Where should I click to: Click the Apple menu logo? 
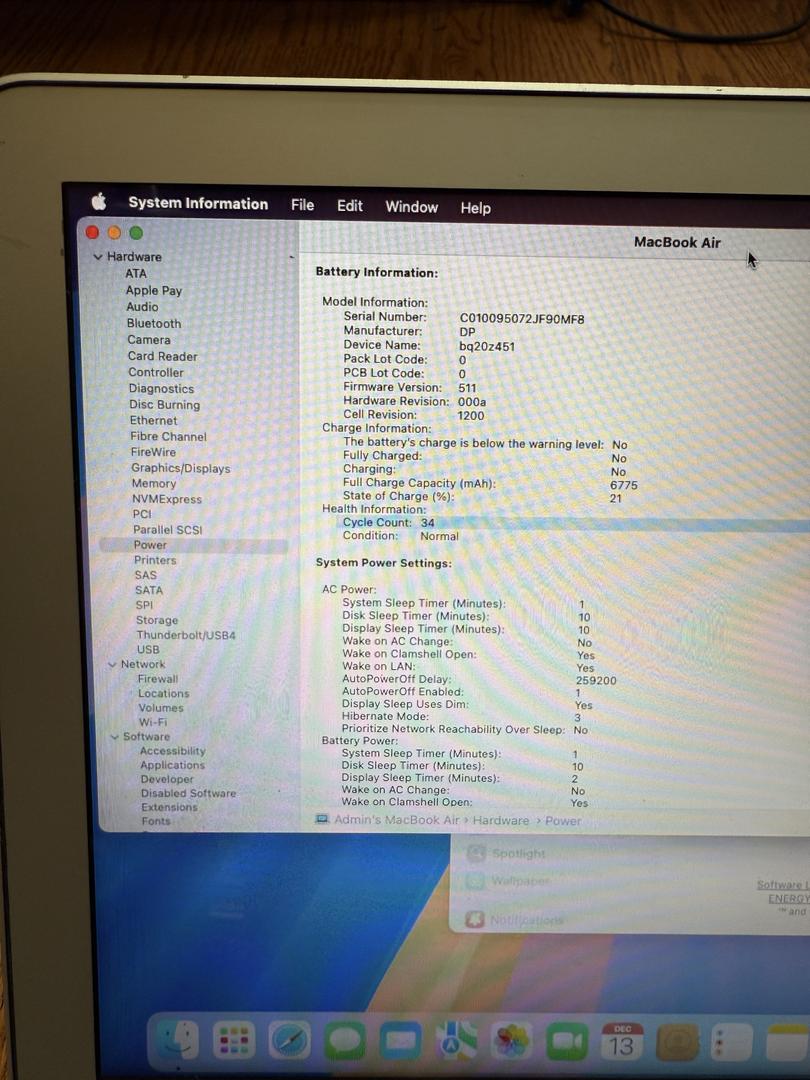(98, 202)
